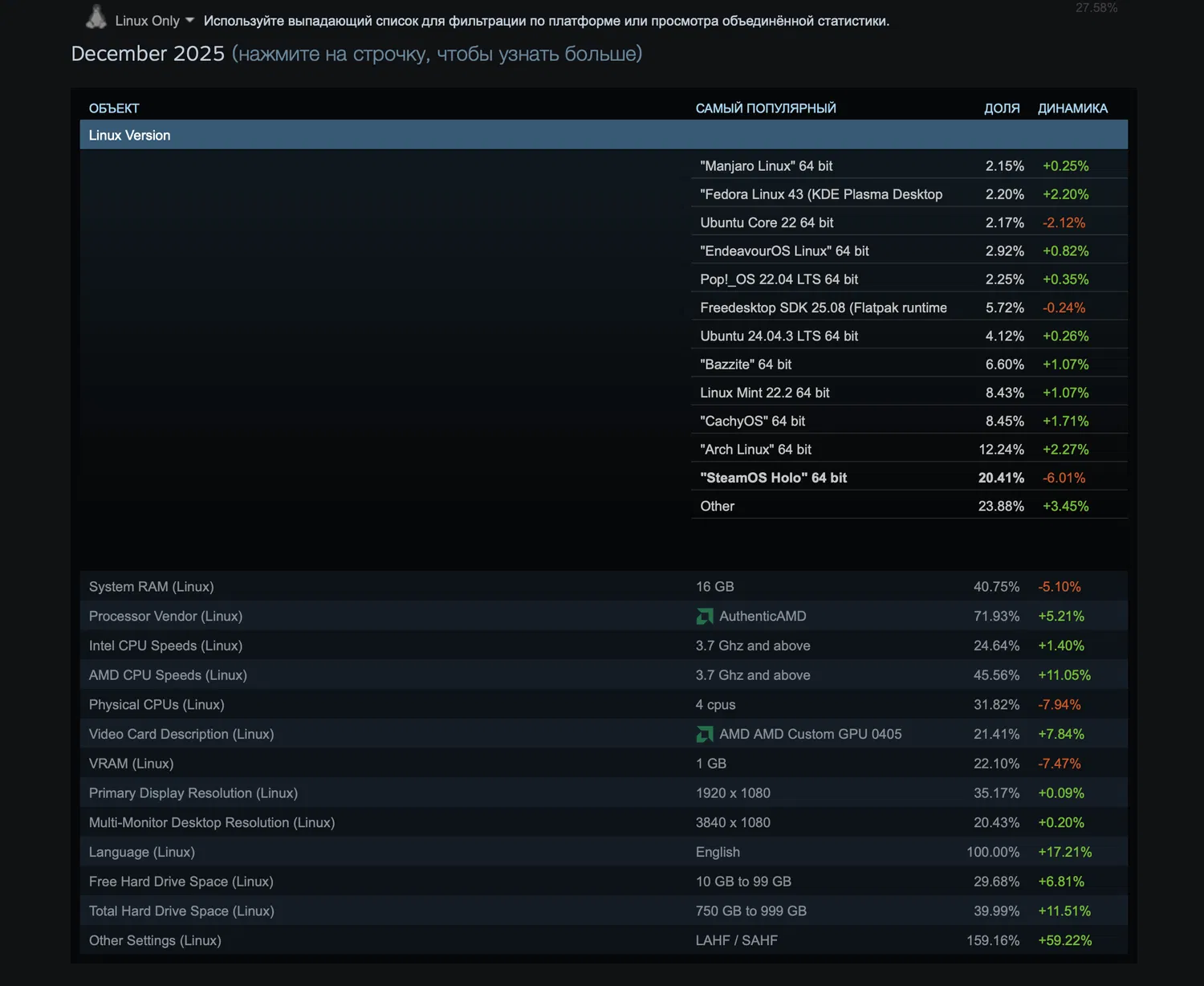1204x986 pixels.
Task: Click the "+3.45%" change value
Action: [x=1065, y=507]
